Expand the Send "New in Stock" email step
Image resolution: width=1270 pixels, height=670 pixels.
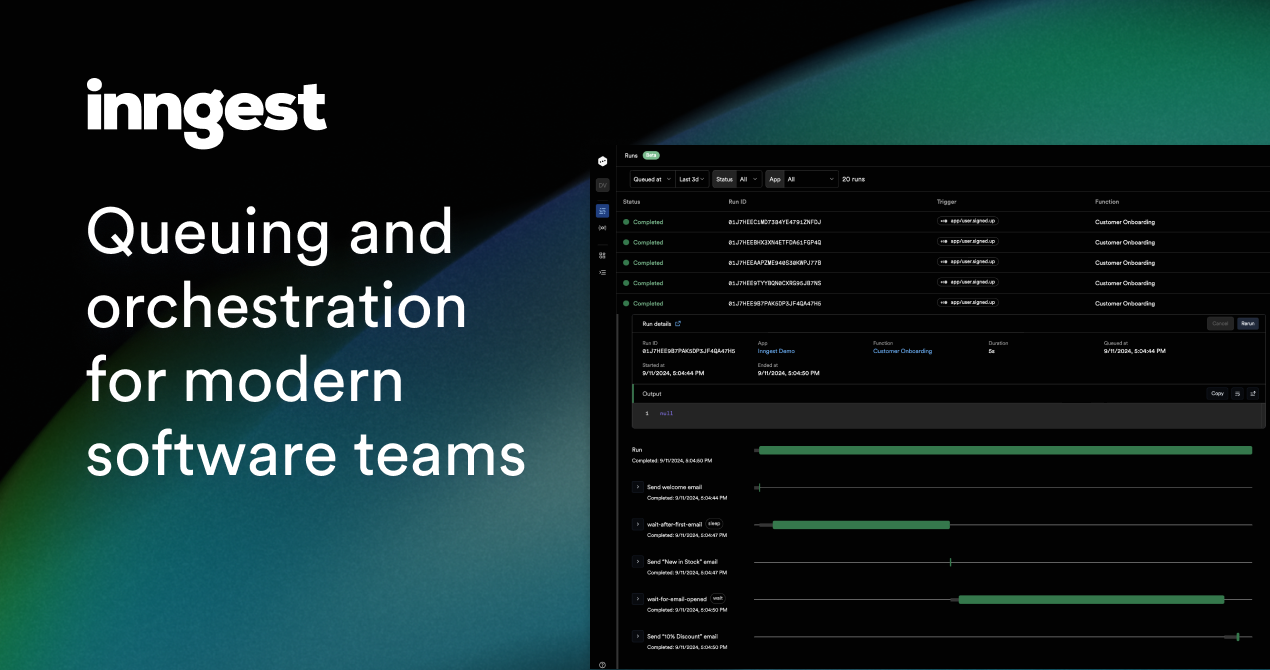pos(637,561)
